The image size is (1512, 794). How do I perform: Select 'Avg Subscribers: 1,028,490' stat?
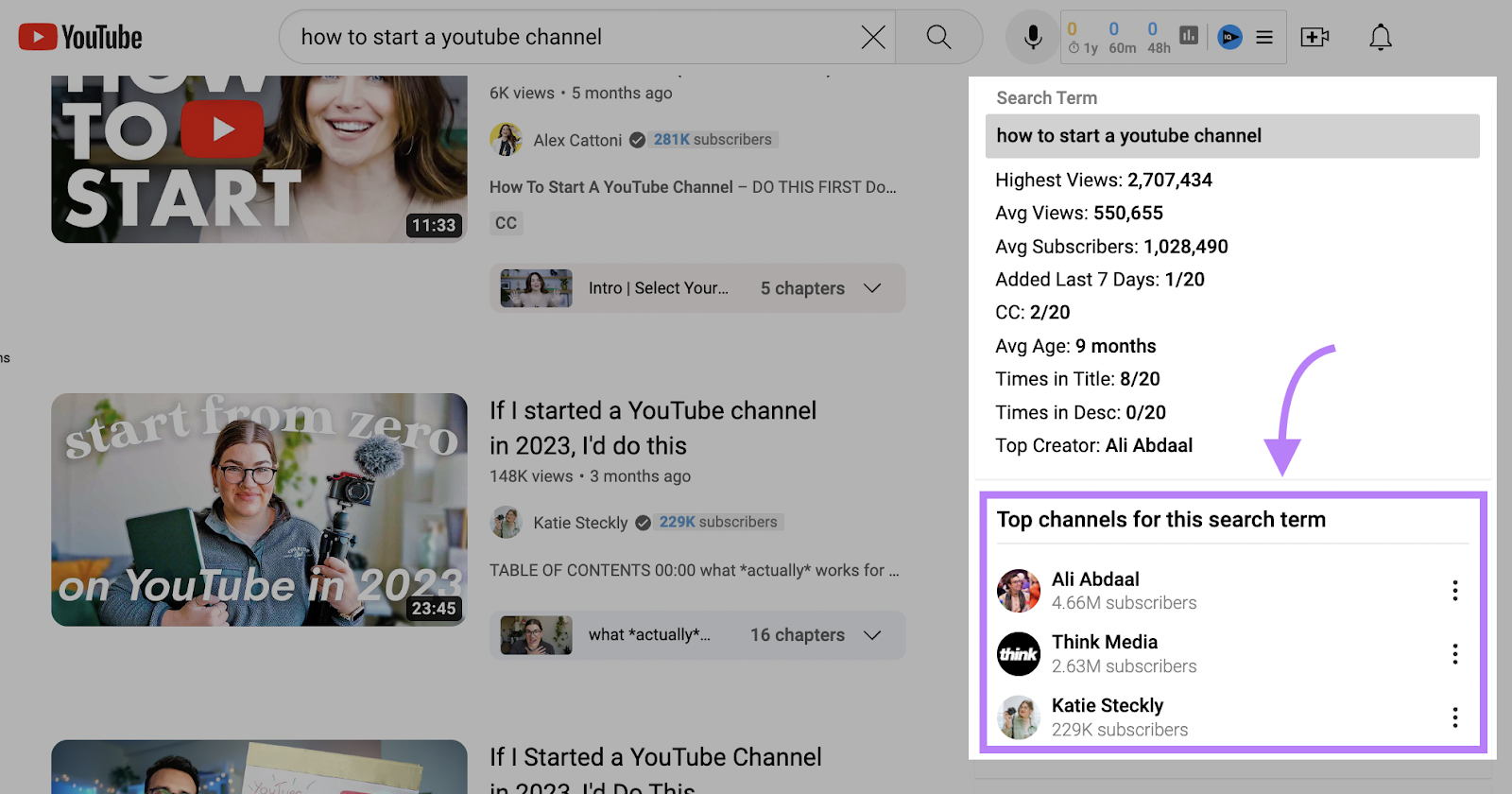1111,247
